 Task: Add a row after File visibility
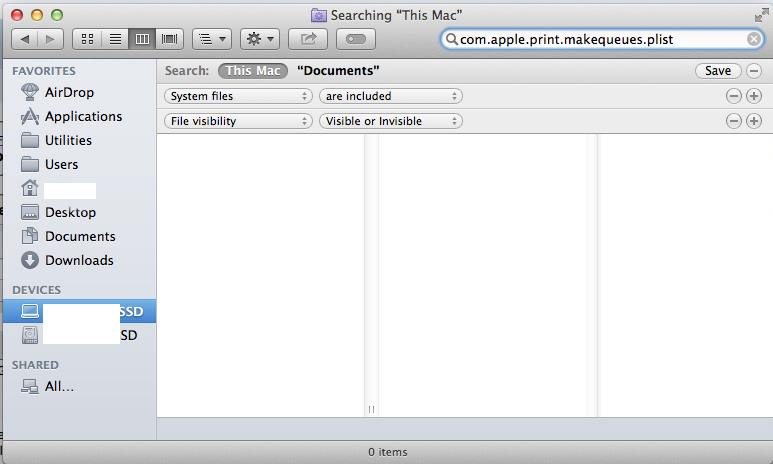point(754,121)
